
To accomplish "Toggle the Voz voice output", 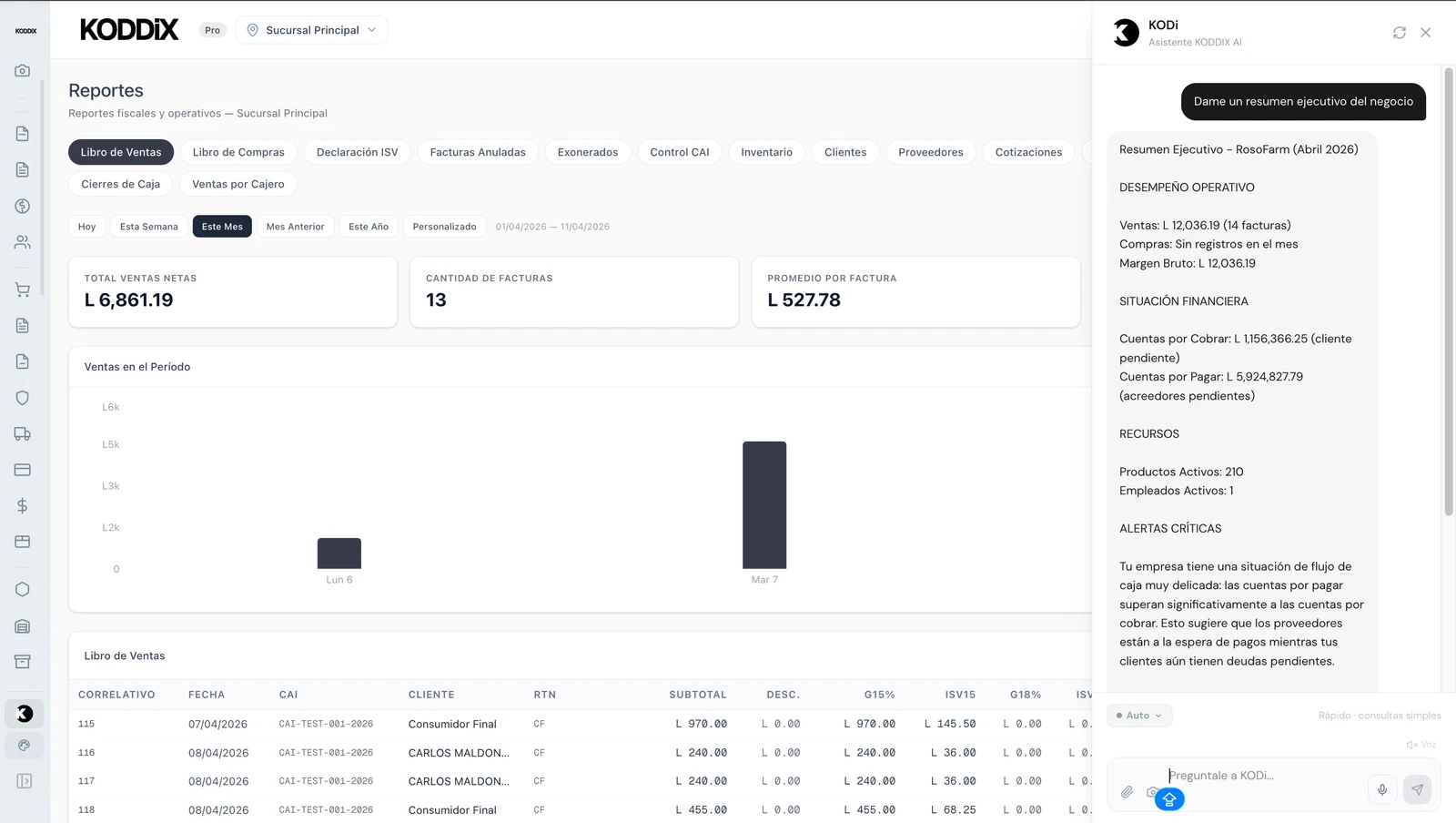I will 1421,745.
